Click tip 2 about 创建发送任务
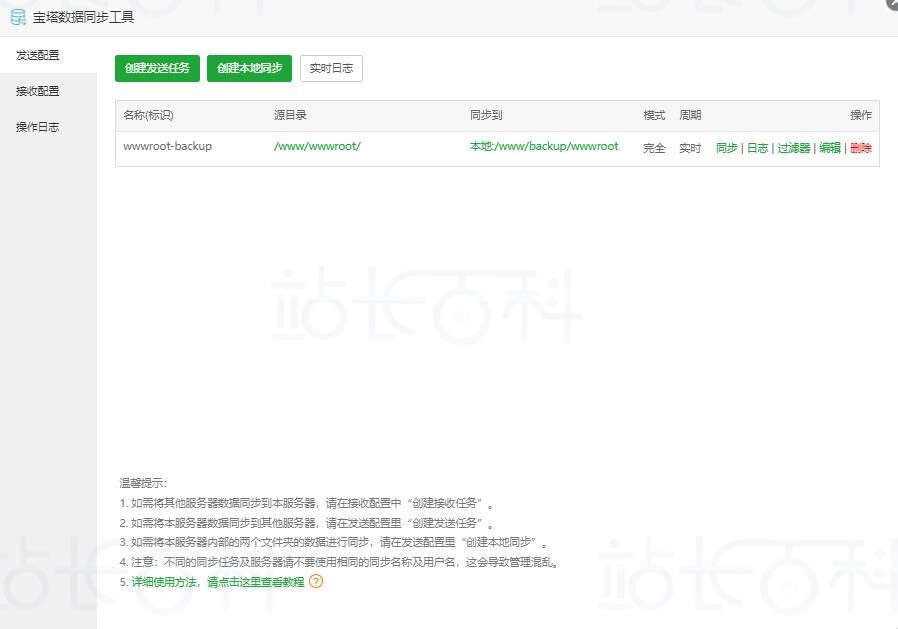 (307, 522)
